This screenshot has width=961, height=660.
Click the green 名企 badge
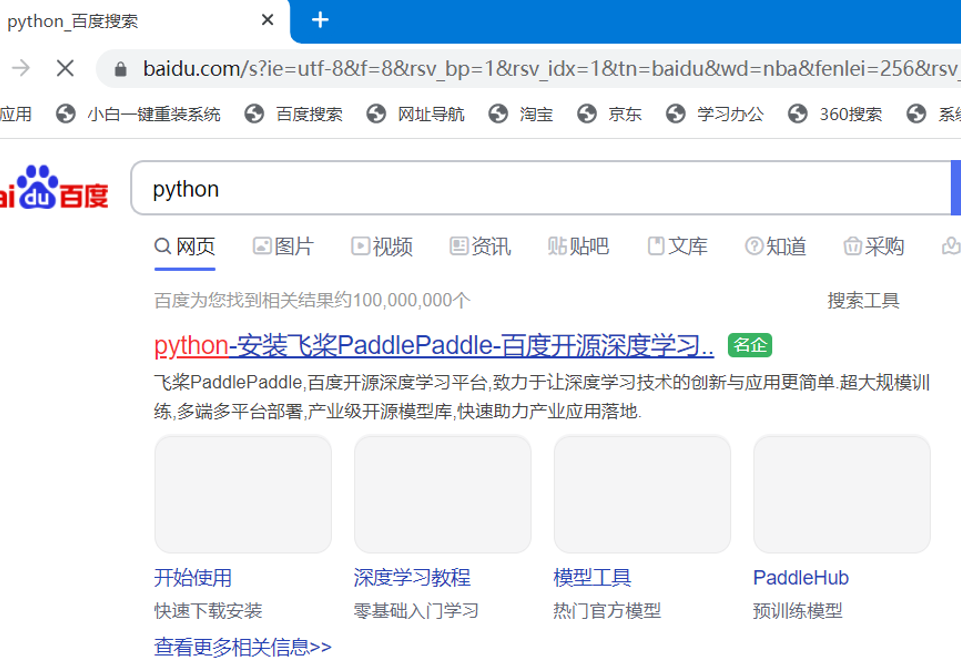click(750, 345)
